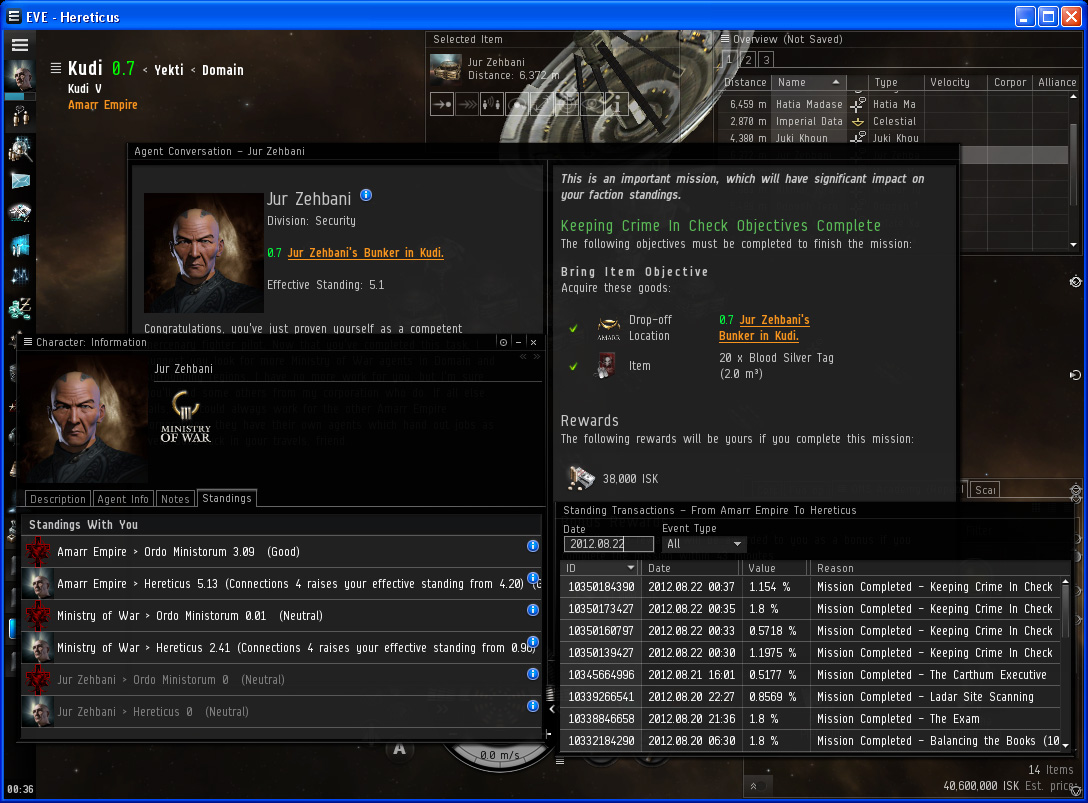Select The Carthum Executive transaction row
The image size is (1088, 803).
[810, 675]
